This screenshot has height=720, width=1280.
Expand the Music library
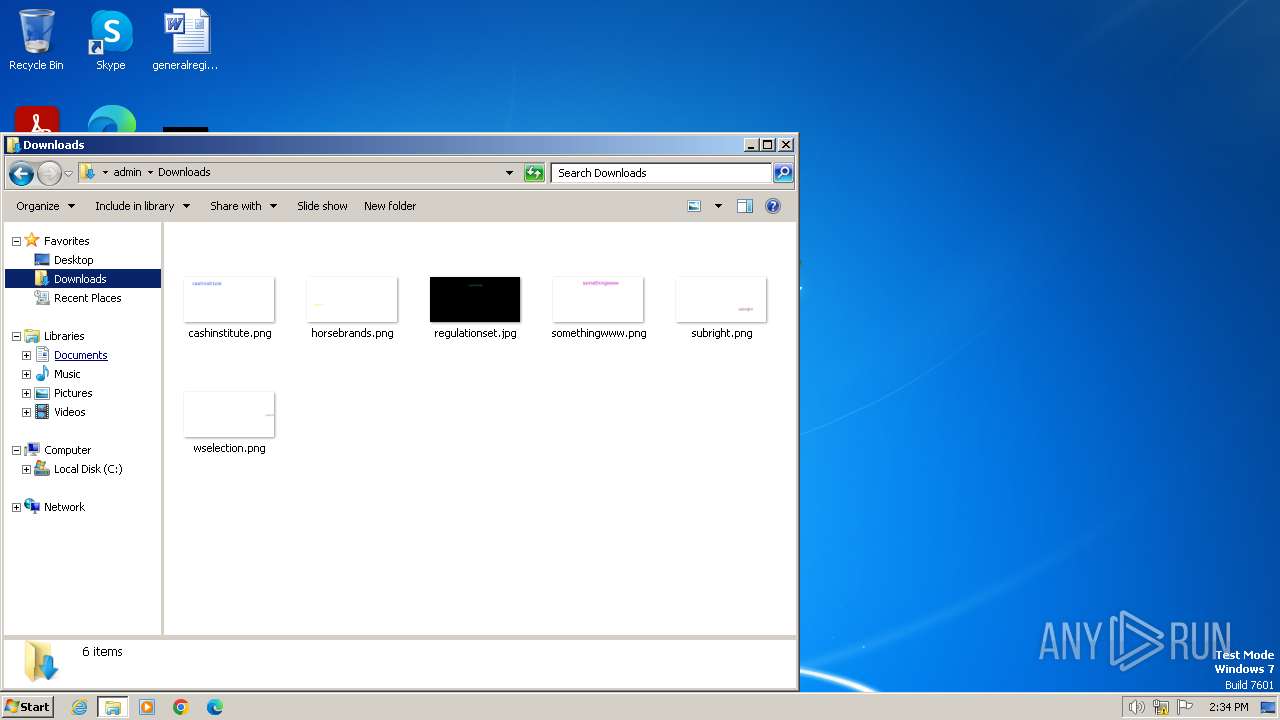(26, 374)
